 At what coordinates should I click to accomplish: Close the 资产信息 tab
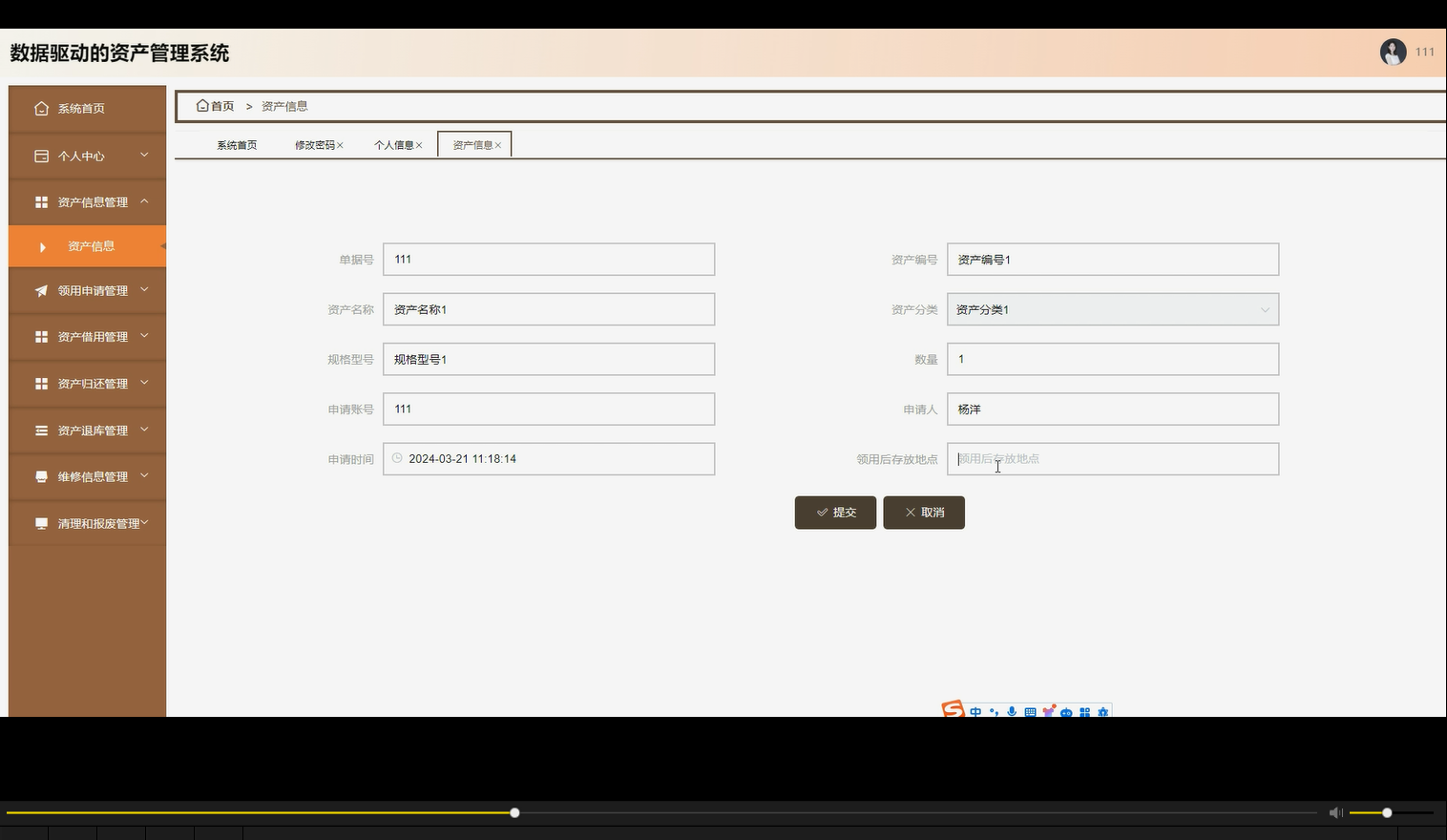(498, 145)
